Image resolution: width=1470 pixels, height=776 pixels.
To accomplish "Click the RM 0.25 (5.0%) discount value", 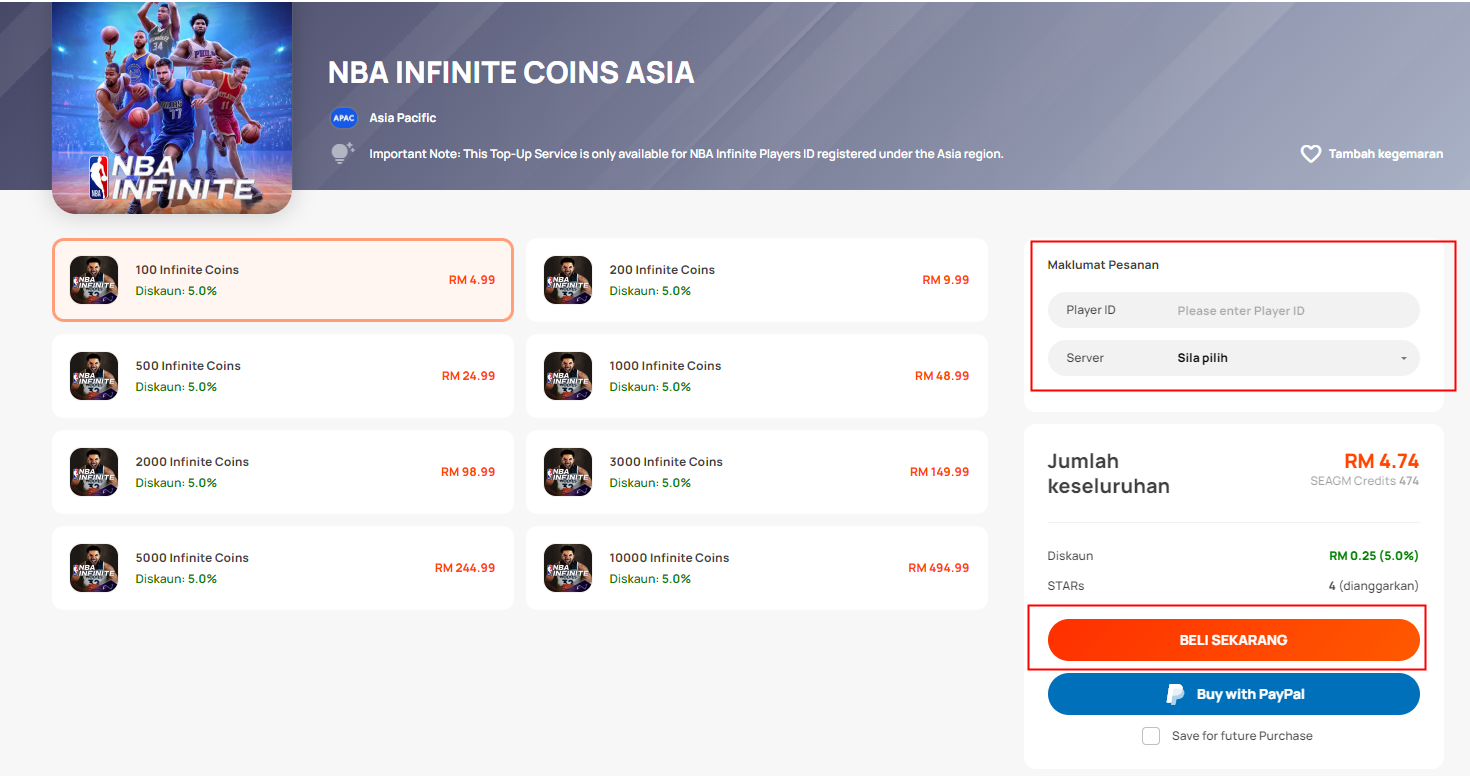I will (x=1374, y=556).
